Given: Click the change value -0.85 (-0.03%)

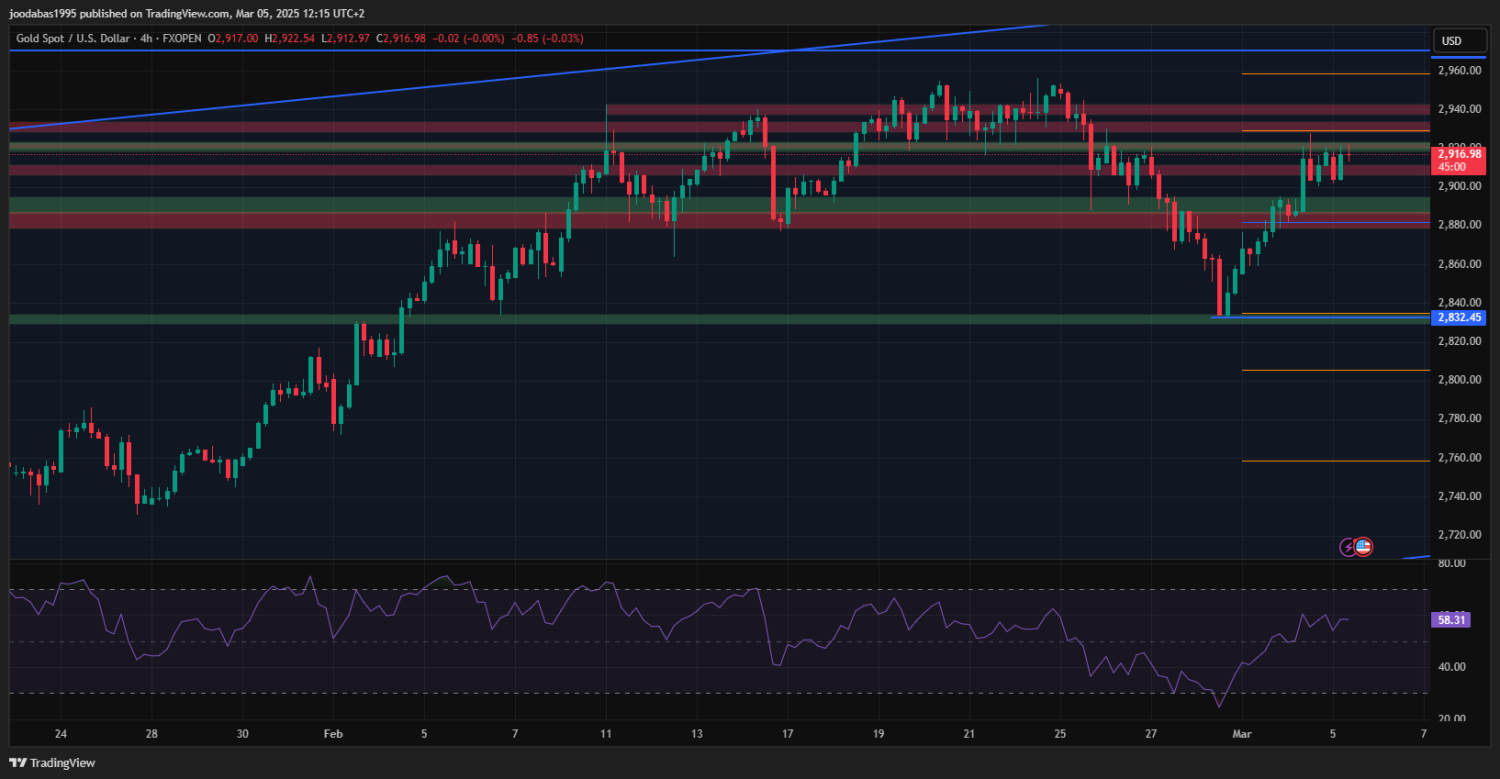Looking at the screenshot, I should coord(547,38).
